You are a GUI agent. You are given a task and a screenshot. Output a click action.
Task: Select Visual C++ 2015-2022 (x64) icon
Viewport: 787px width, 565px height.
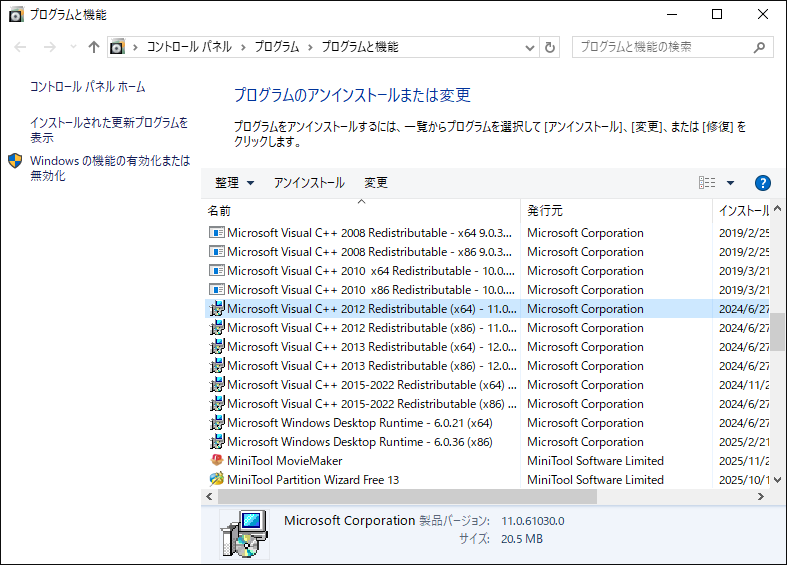pyautogui.click(x=217, y=385)
